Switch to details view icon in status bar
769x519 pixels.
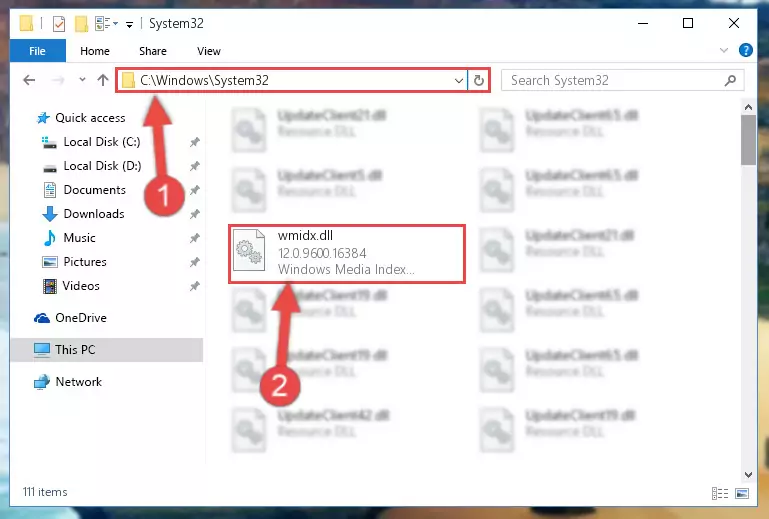[x=719, y=493]
